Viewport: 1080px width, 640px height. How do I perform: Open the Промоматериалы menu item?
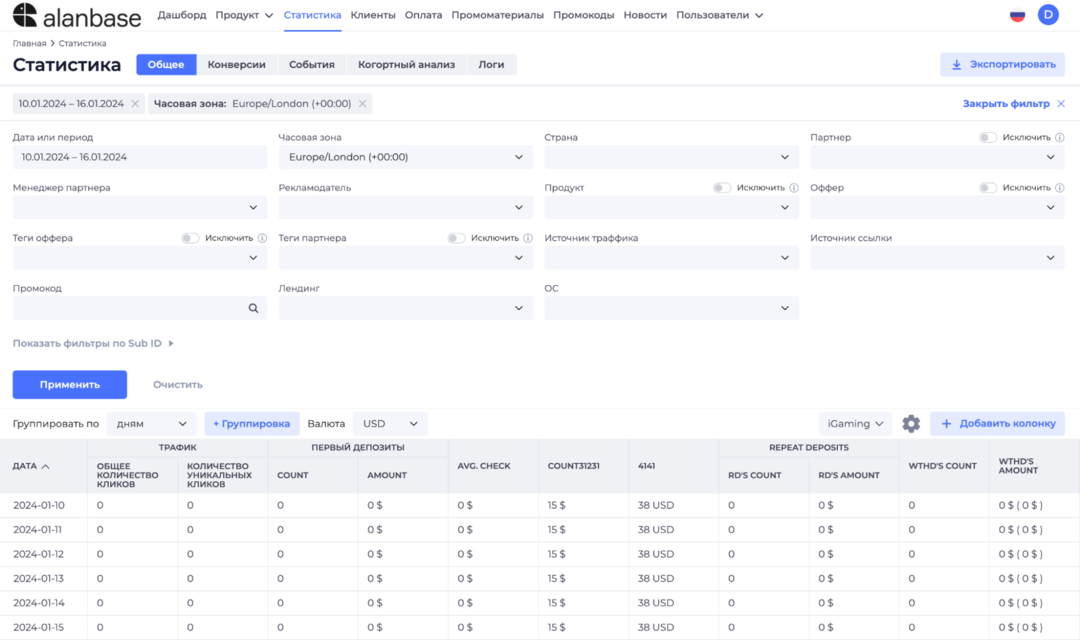(497, 15)
